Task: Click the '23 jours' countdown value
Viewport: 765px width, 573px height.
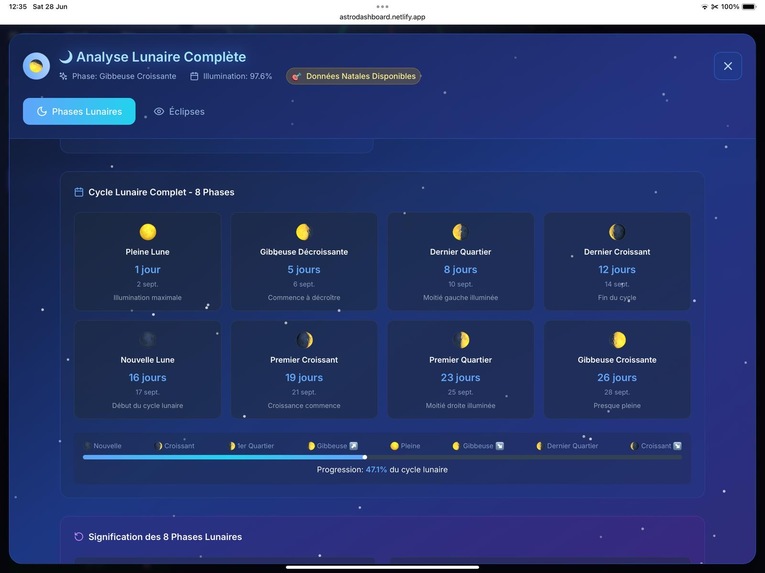Action: [461, 377]
